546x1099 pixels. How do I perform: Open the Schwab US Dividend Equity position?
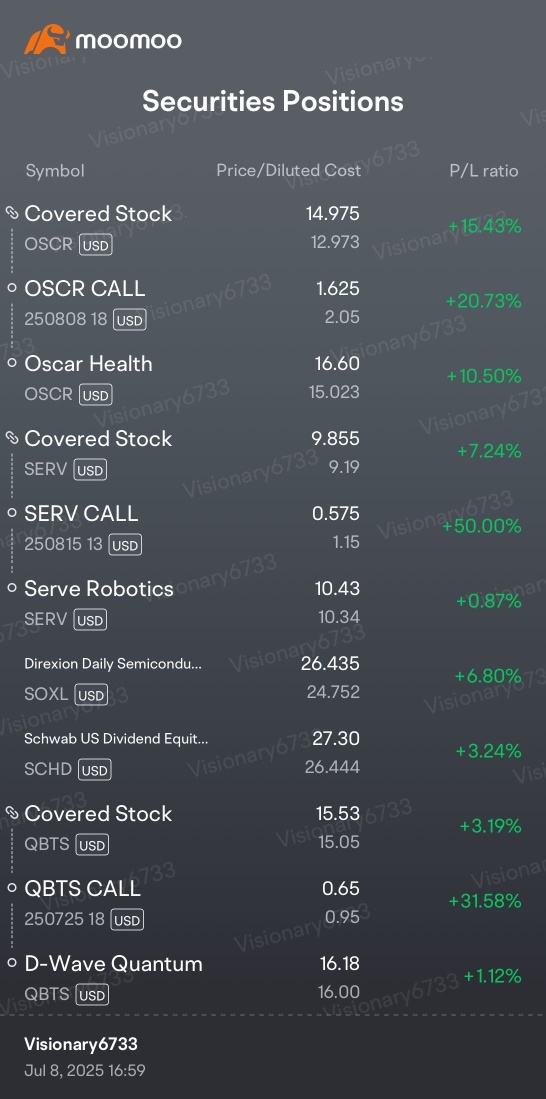coord(273,753)
